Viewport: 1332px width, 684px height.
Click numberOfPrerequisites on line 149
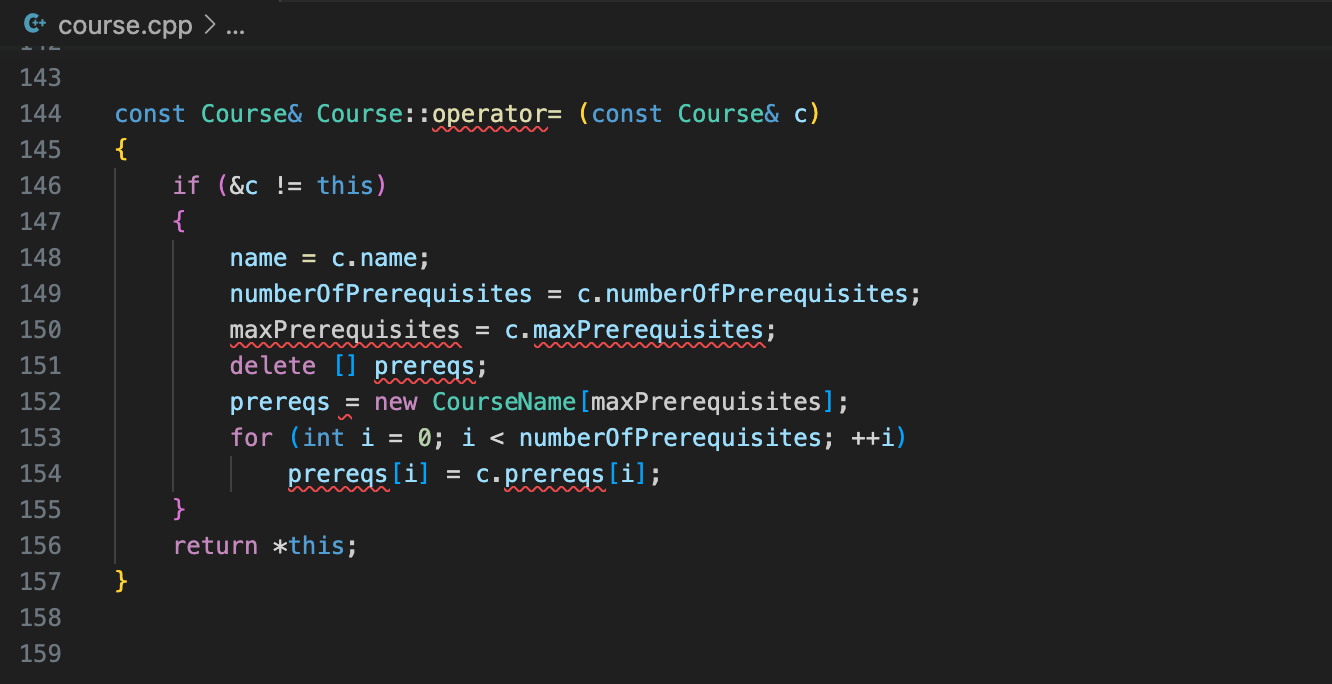(380, 293)
